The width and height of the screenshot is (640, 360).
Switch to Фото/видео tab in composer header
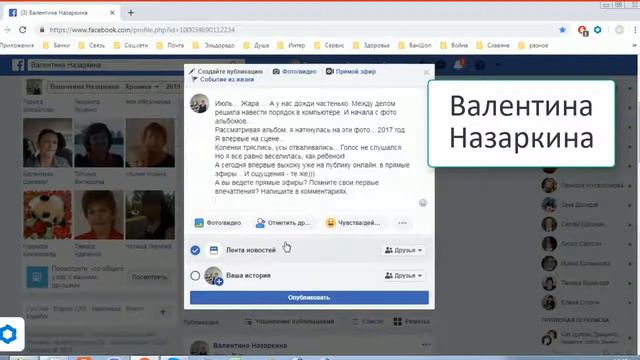295,71
